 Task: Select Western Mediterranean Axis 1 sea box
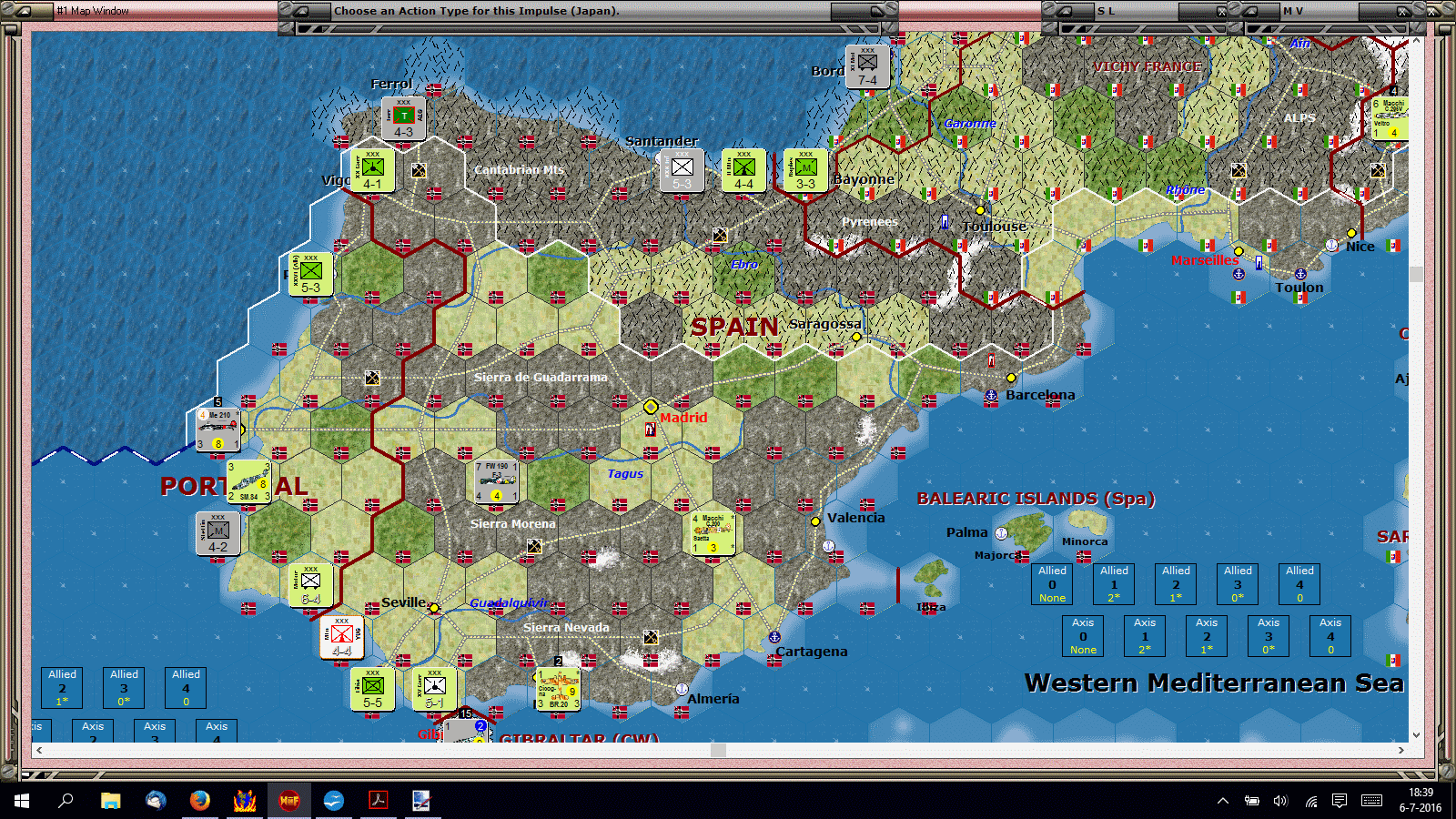[x=1145, y=636]
